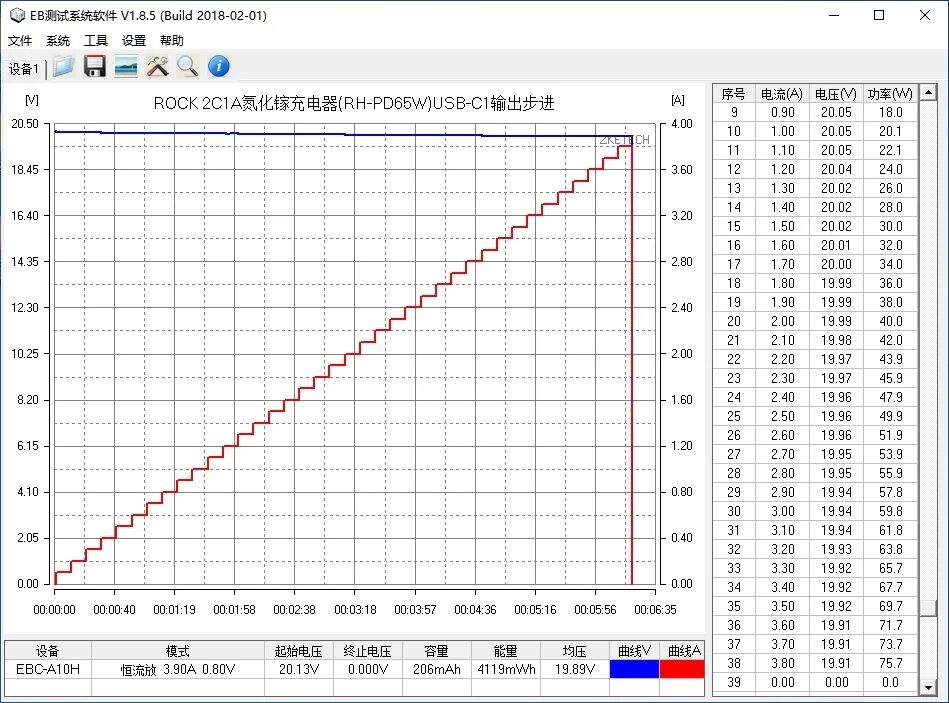Click the 容量 header in bottom table

(436, 651)
